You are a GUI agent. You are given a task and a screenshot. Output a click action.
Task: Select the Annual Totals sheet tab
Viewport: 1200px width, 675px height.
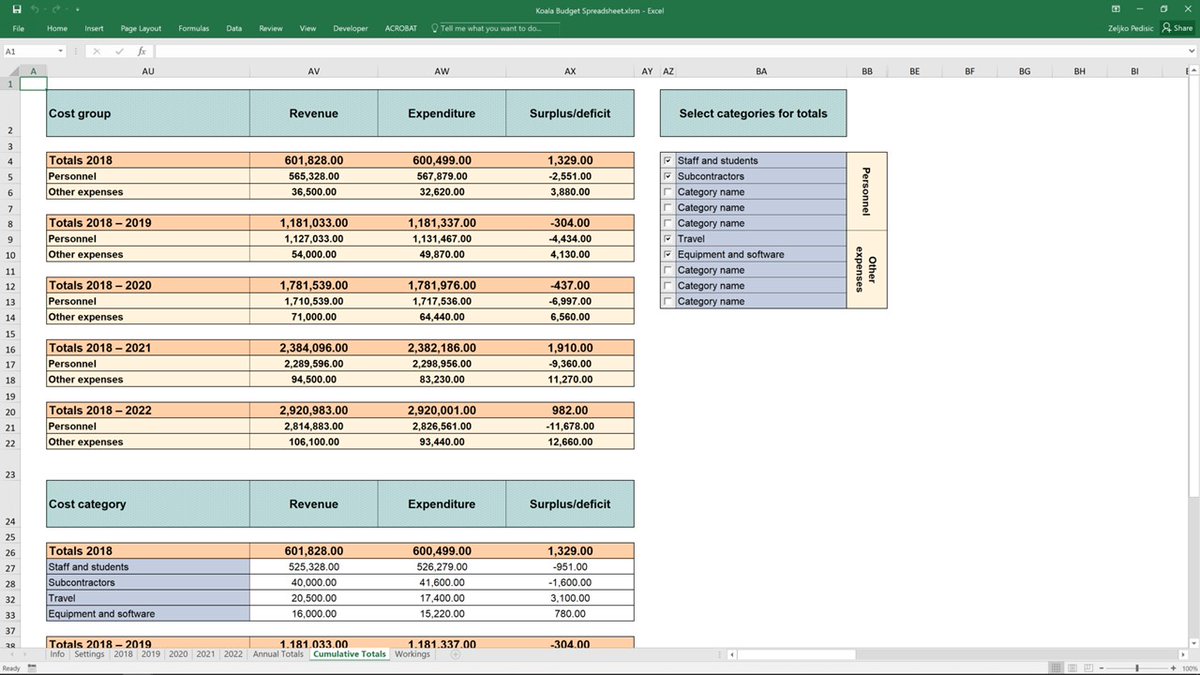278,654
